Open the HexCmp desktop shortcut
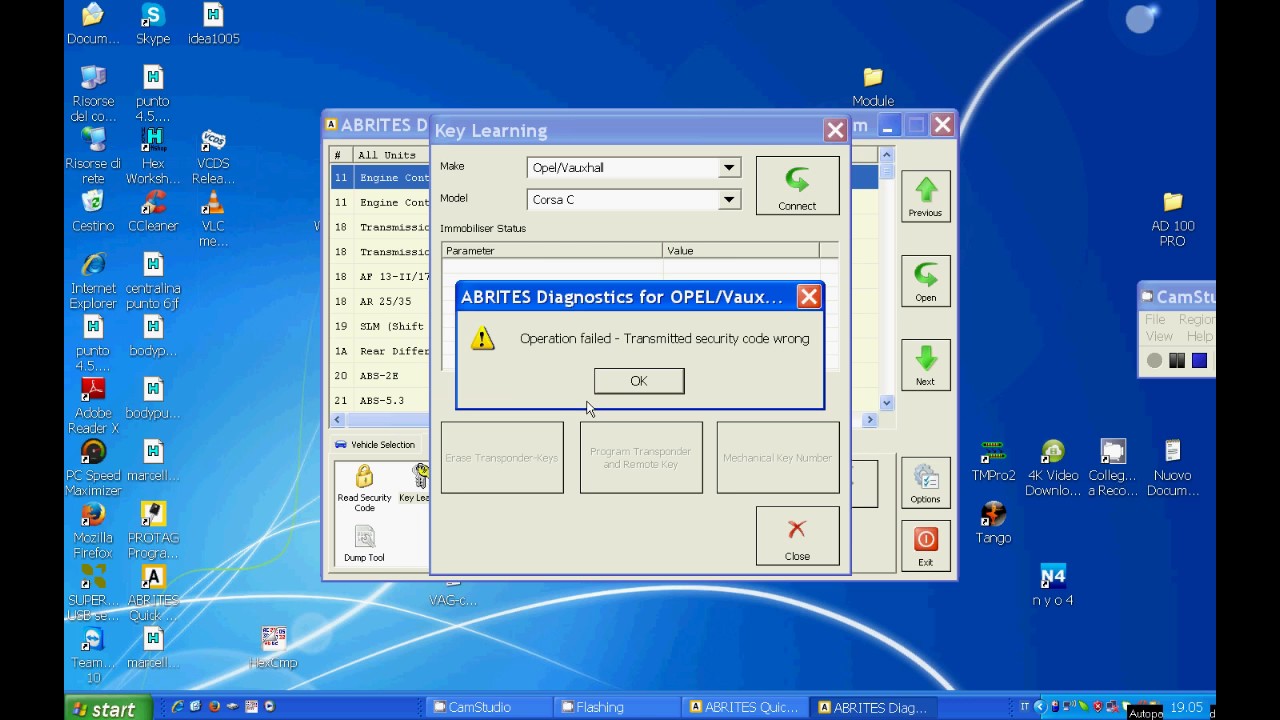Screen dimensions: 1280x720 (273, 647)
